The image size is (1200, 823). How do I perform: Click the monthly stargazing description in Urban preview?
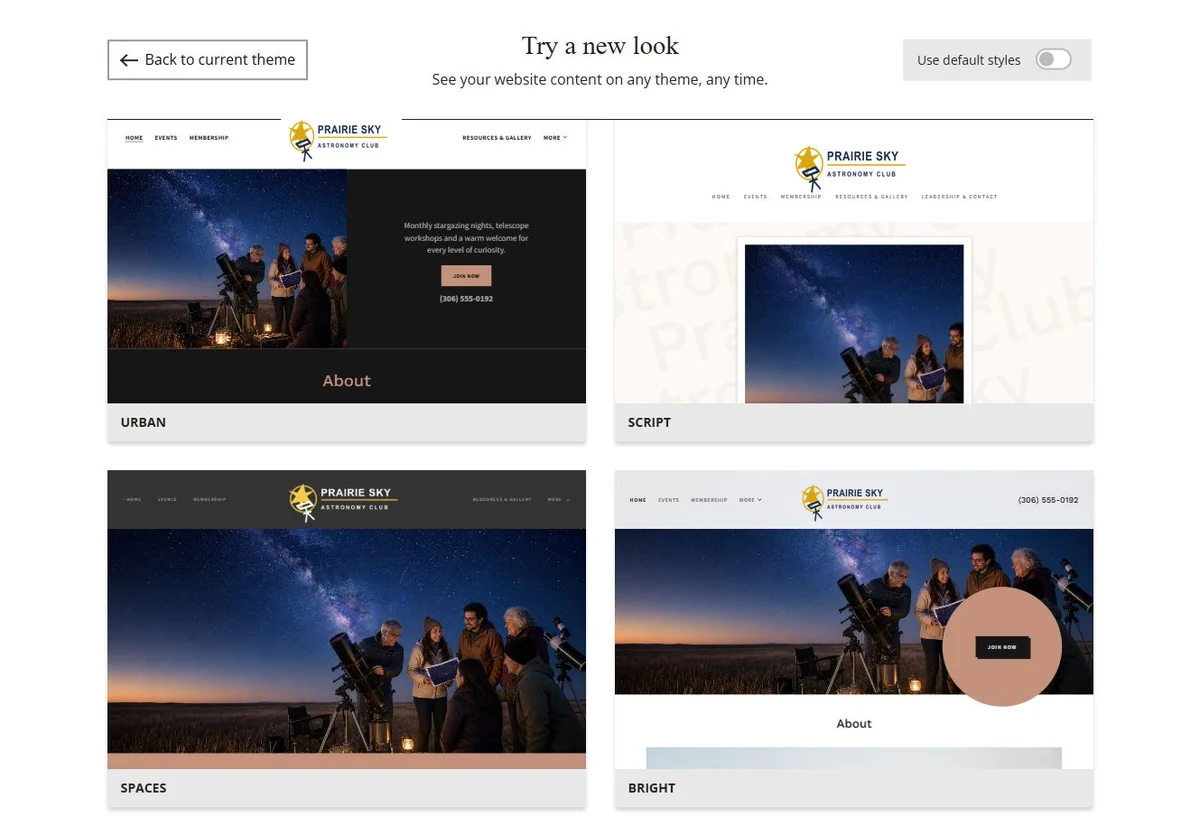(466, 238)
